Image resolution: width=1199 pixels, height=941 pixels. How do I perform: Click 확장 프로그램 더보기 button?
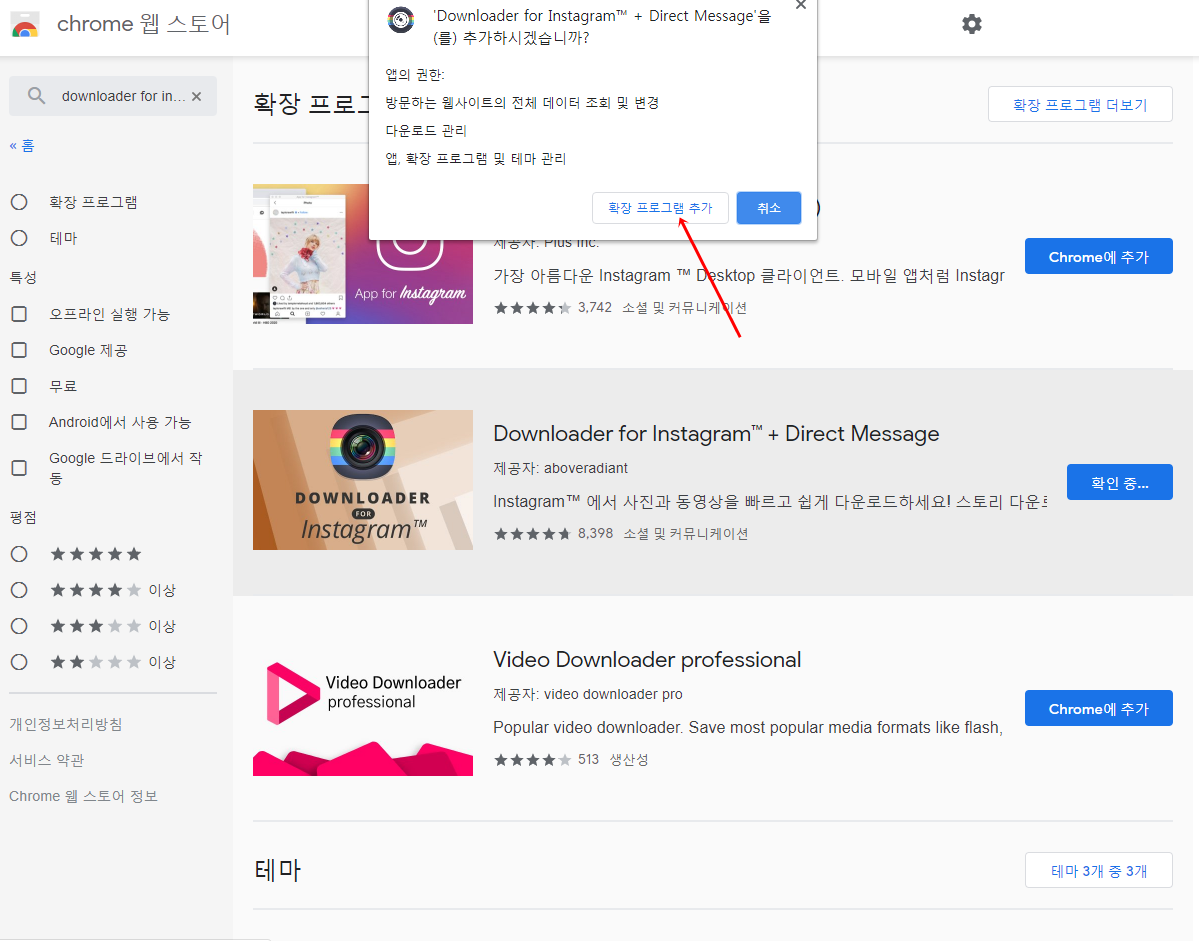tap(1080, 105)
